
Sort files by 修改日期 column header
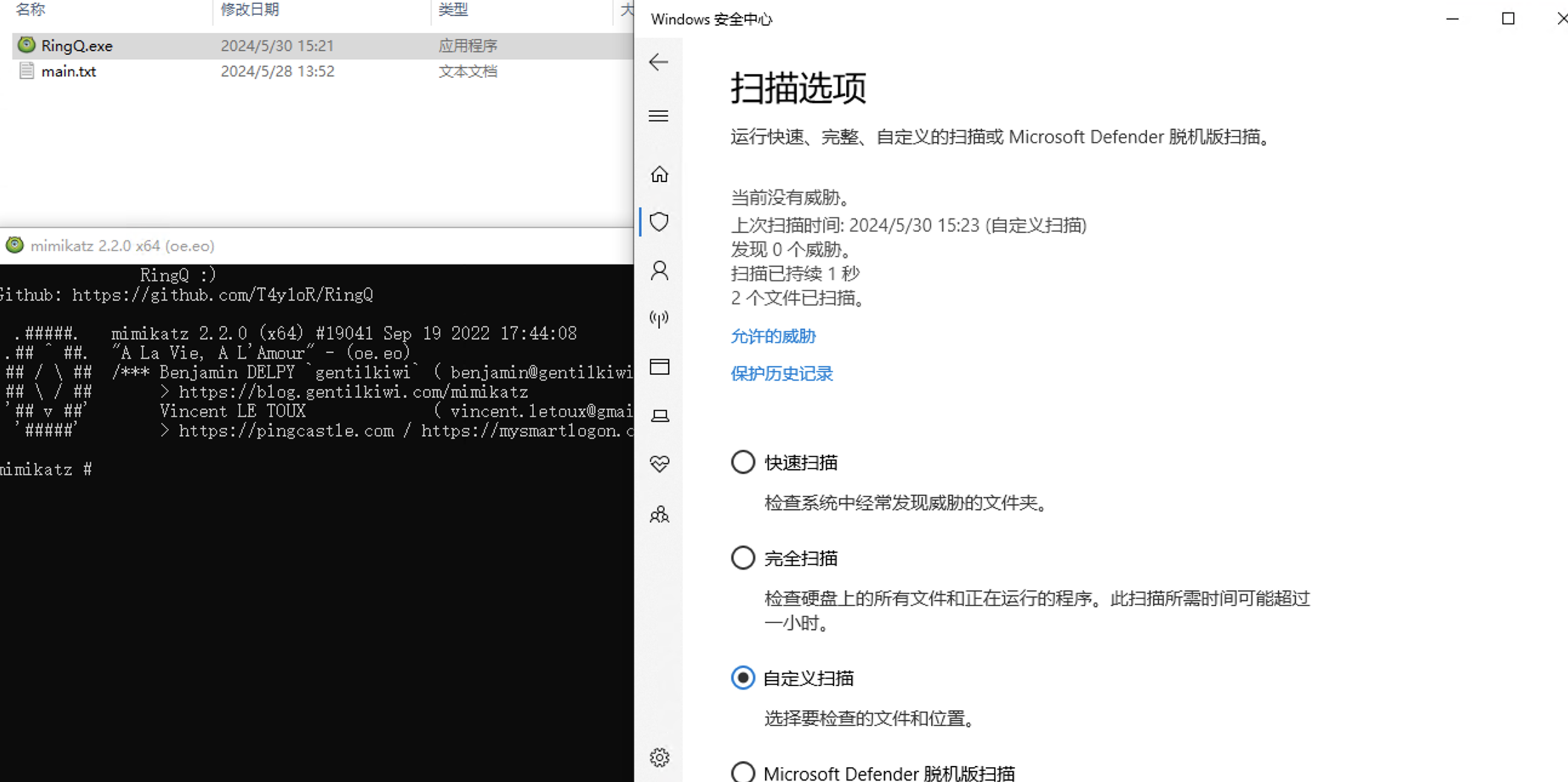tap(250, 9)
